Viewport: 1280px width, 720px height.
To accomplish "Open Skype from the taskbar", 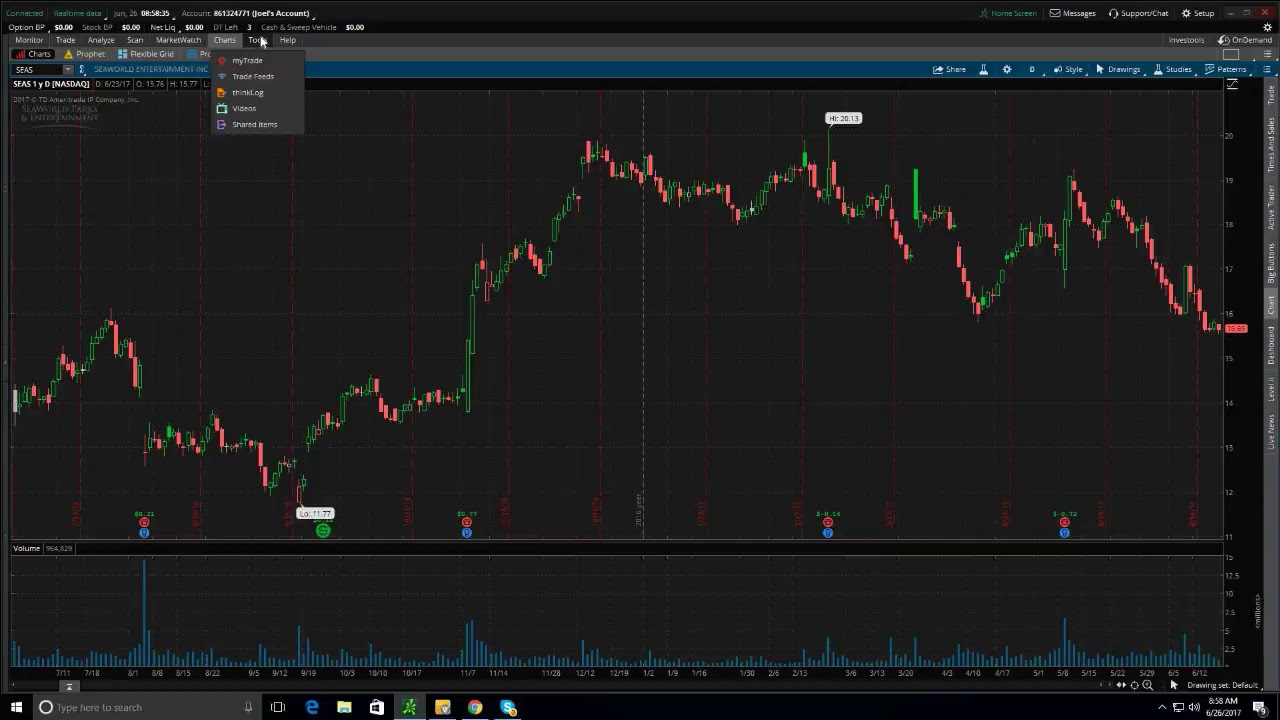I will 508,707.
